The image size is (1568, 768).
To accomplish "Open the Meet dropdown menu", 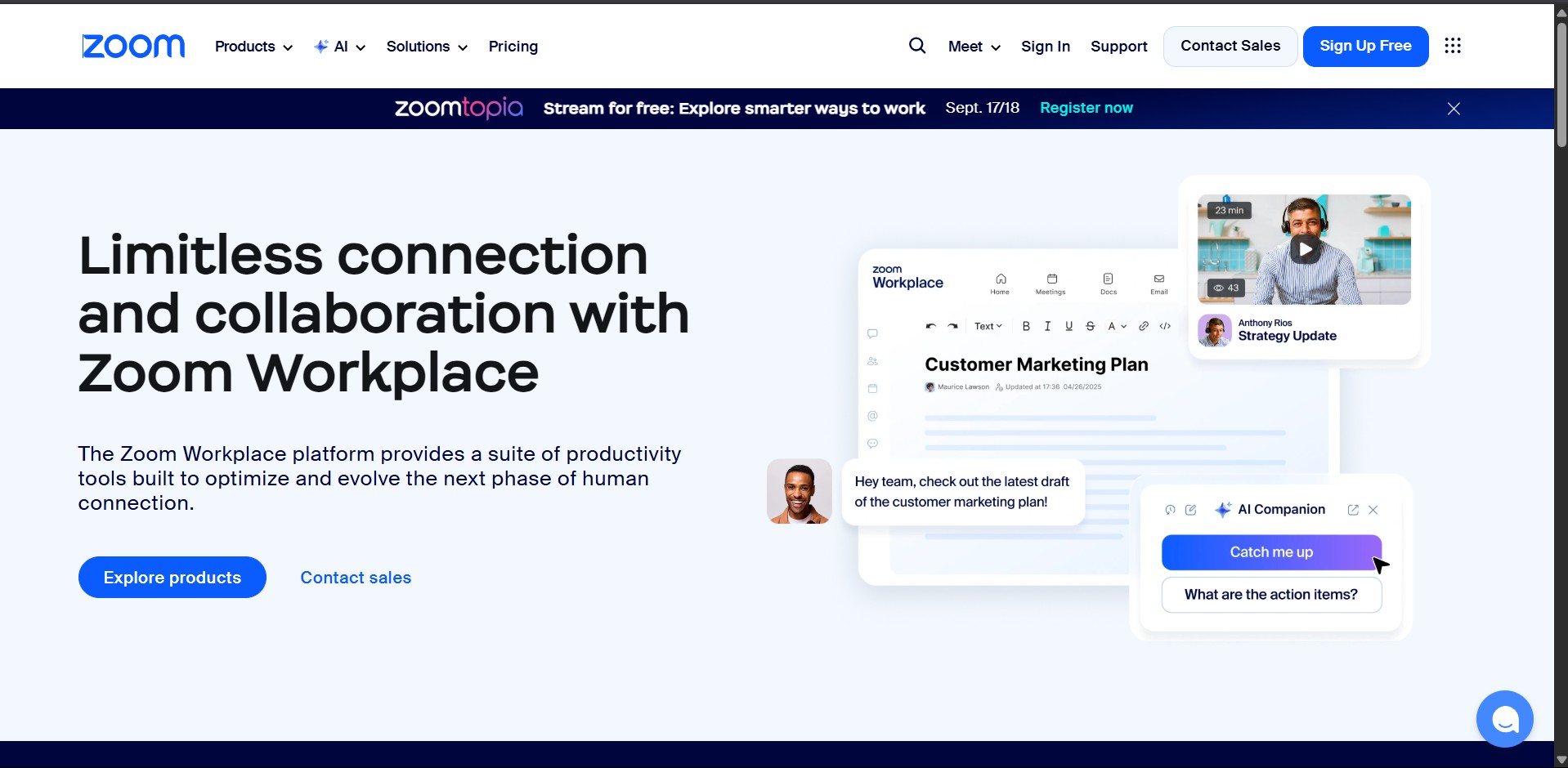I will pos(974,47).
